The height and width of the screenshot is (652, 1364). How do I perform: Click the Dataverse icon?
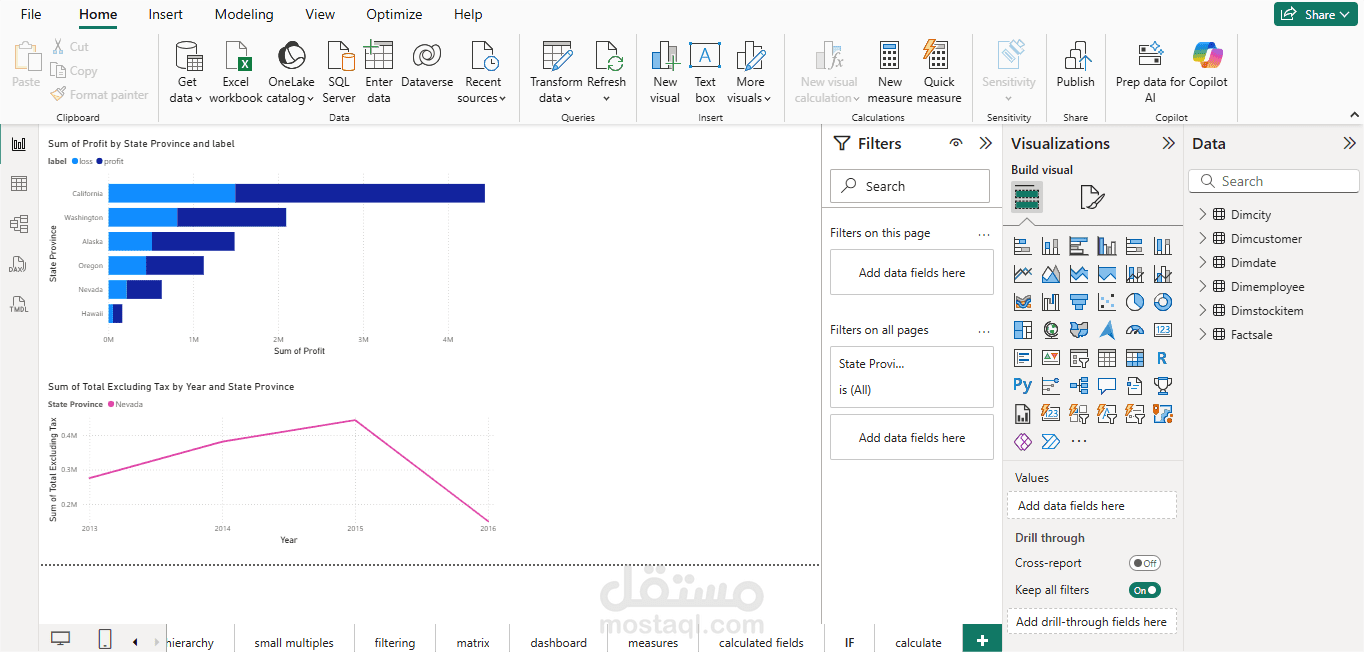tap(427, 56)
